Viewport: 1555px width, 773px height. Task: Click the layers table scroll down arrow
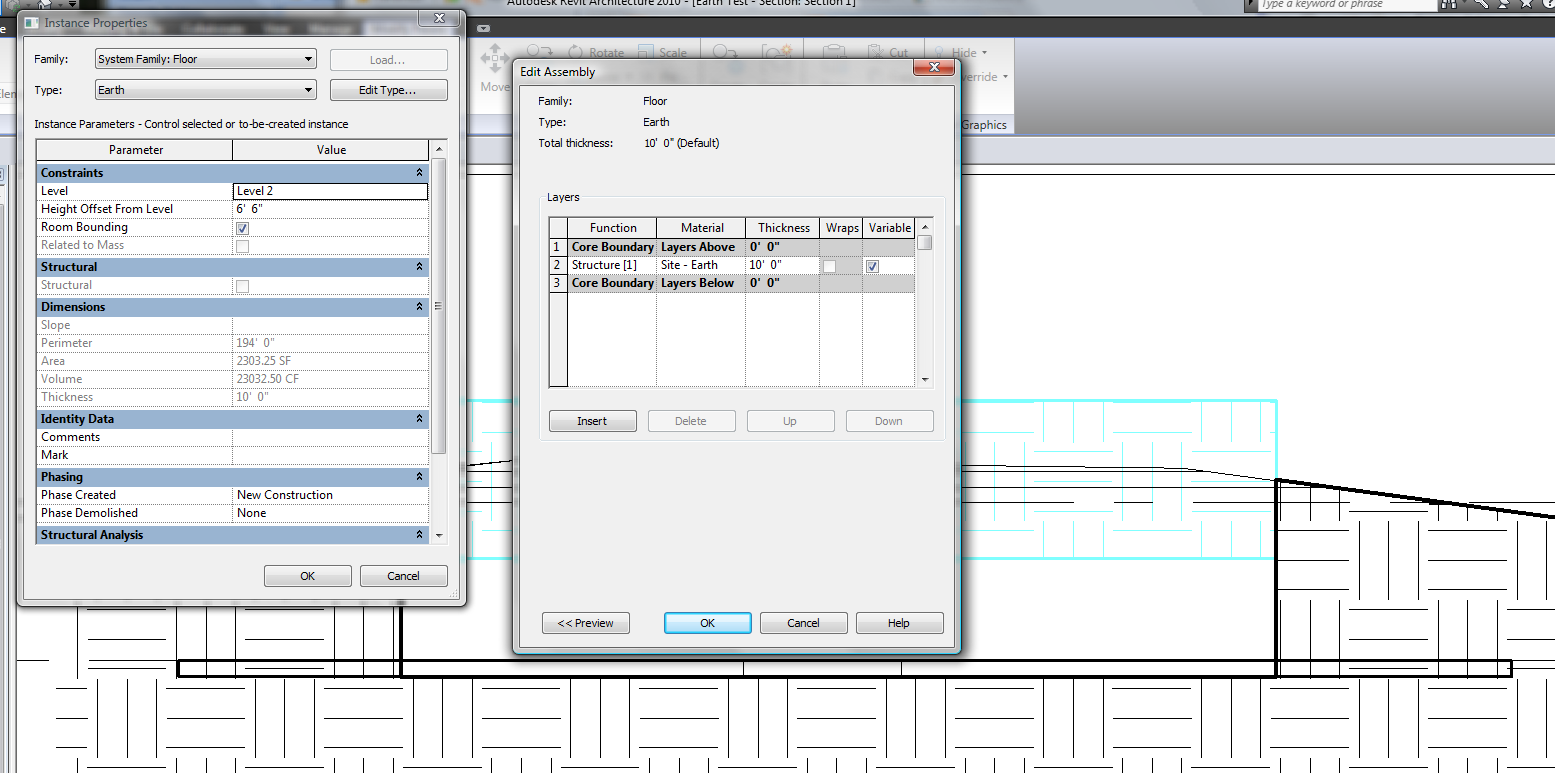(925, 380)
